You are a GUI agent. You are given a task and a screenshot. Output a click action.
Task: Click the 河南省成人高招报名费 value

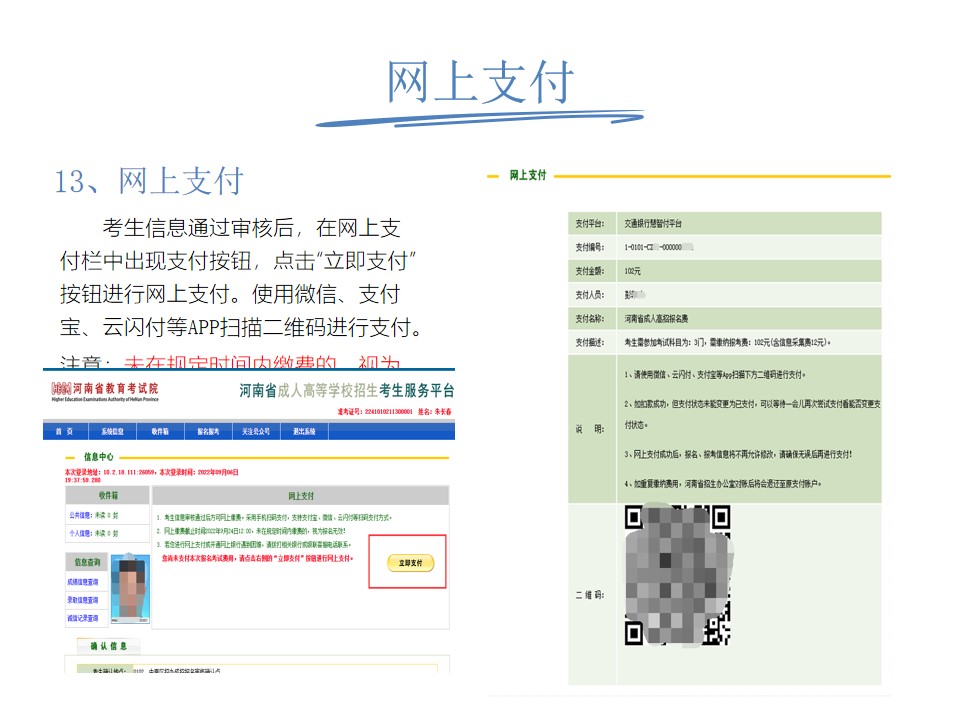(x=656, y=319)
